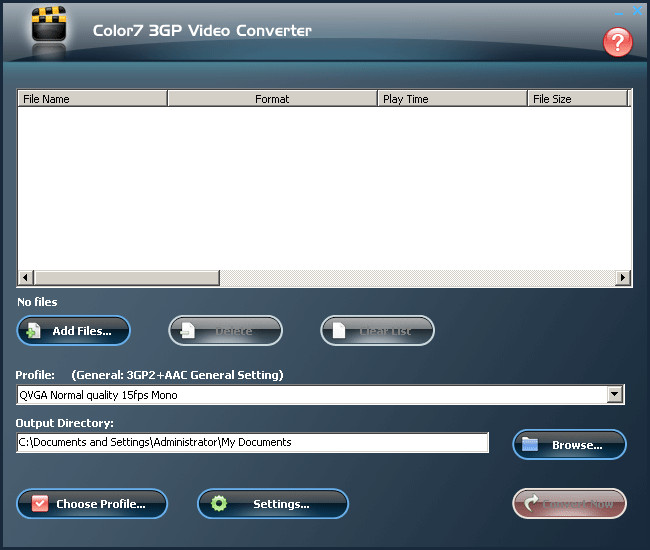Start conversion with Convert Now
Image resolution: width=650 pixels, height=550 pixels.
pyautogui.click(x=569, y=504)
